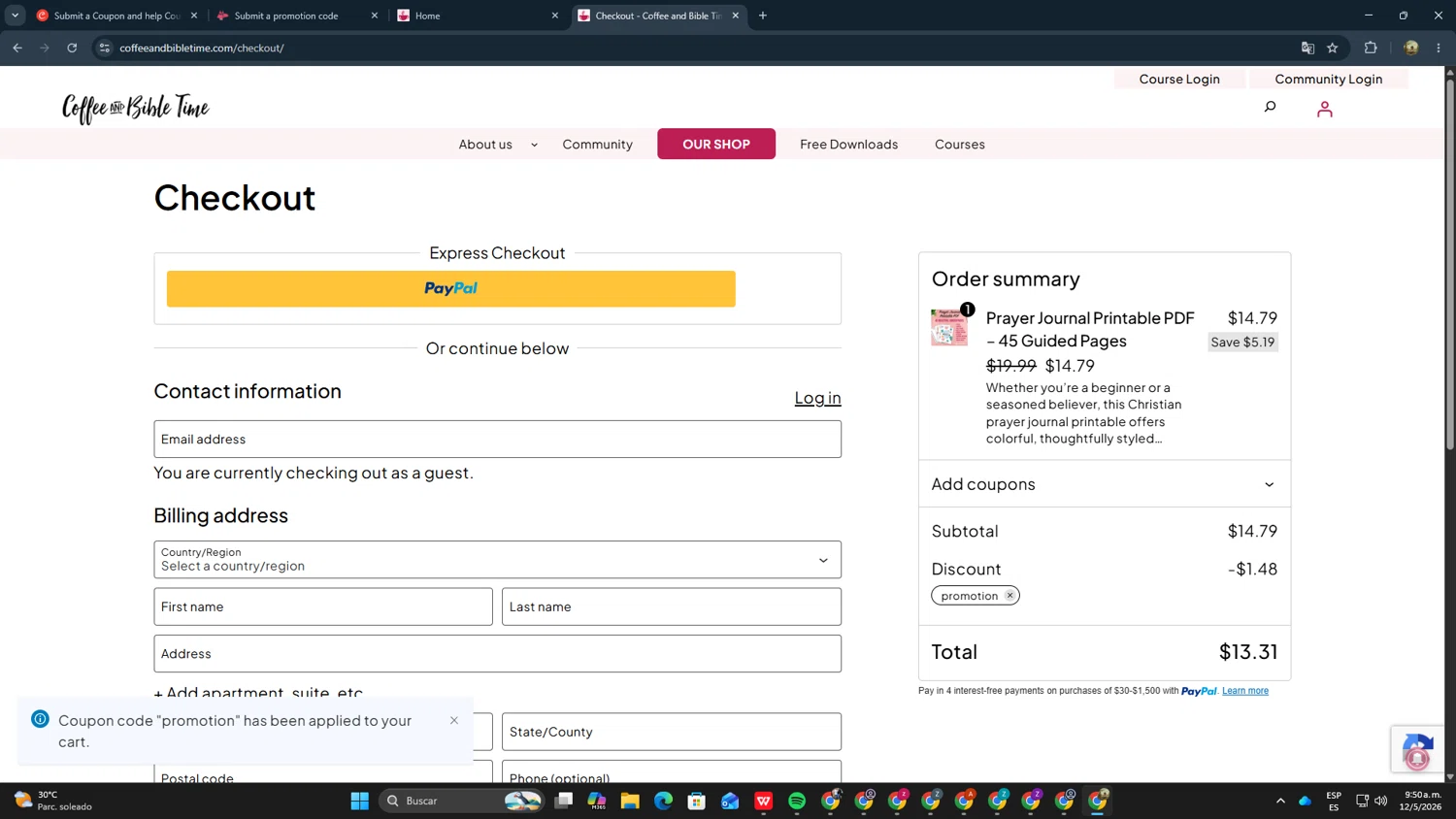Click the OneDrive cloud tray icon
The image size is (1456, 819).
coord(1306,801)
